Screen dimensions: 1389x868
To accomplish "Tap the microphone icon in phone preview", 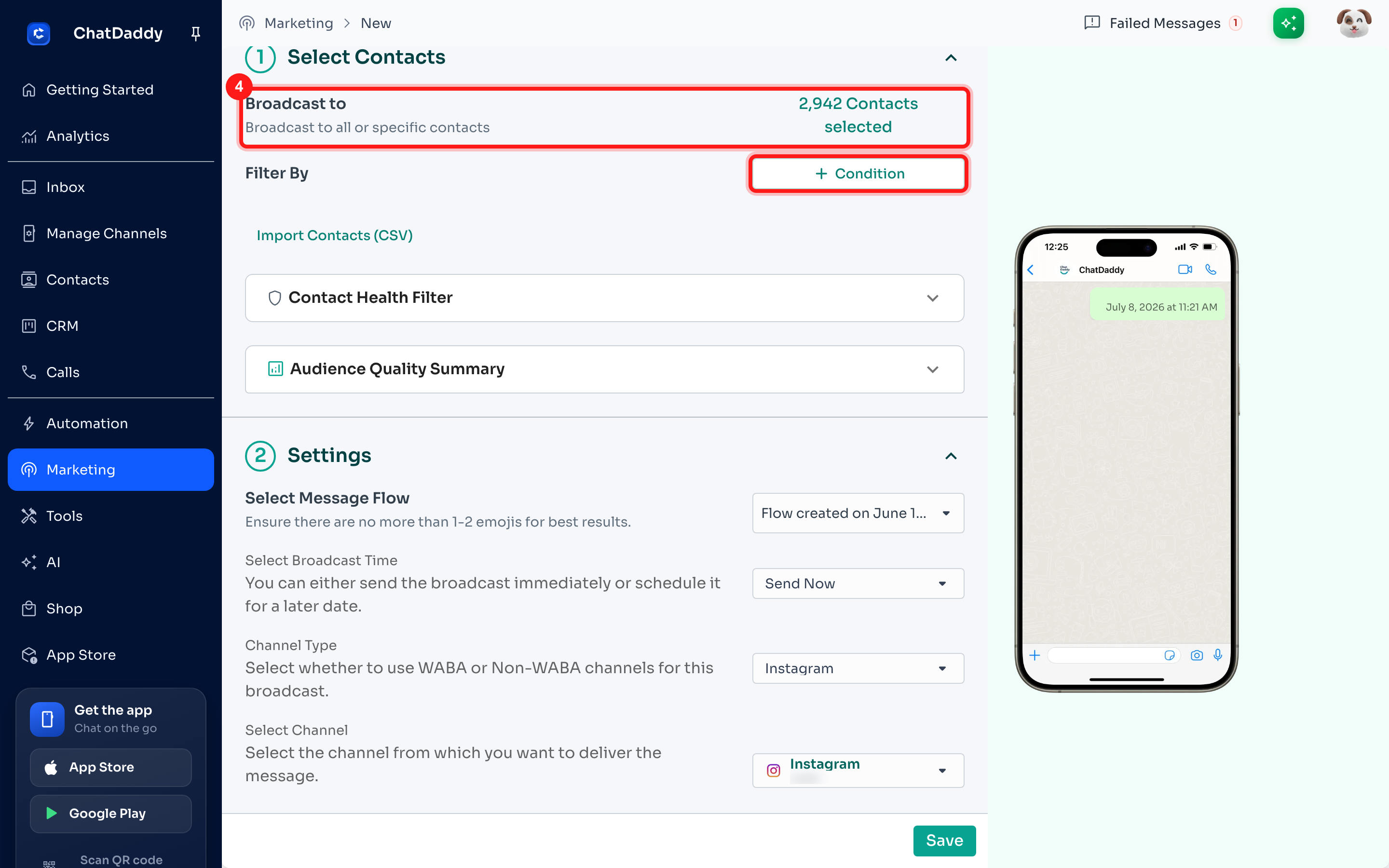I will [x=1217, y=655].
